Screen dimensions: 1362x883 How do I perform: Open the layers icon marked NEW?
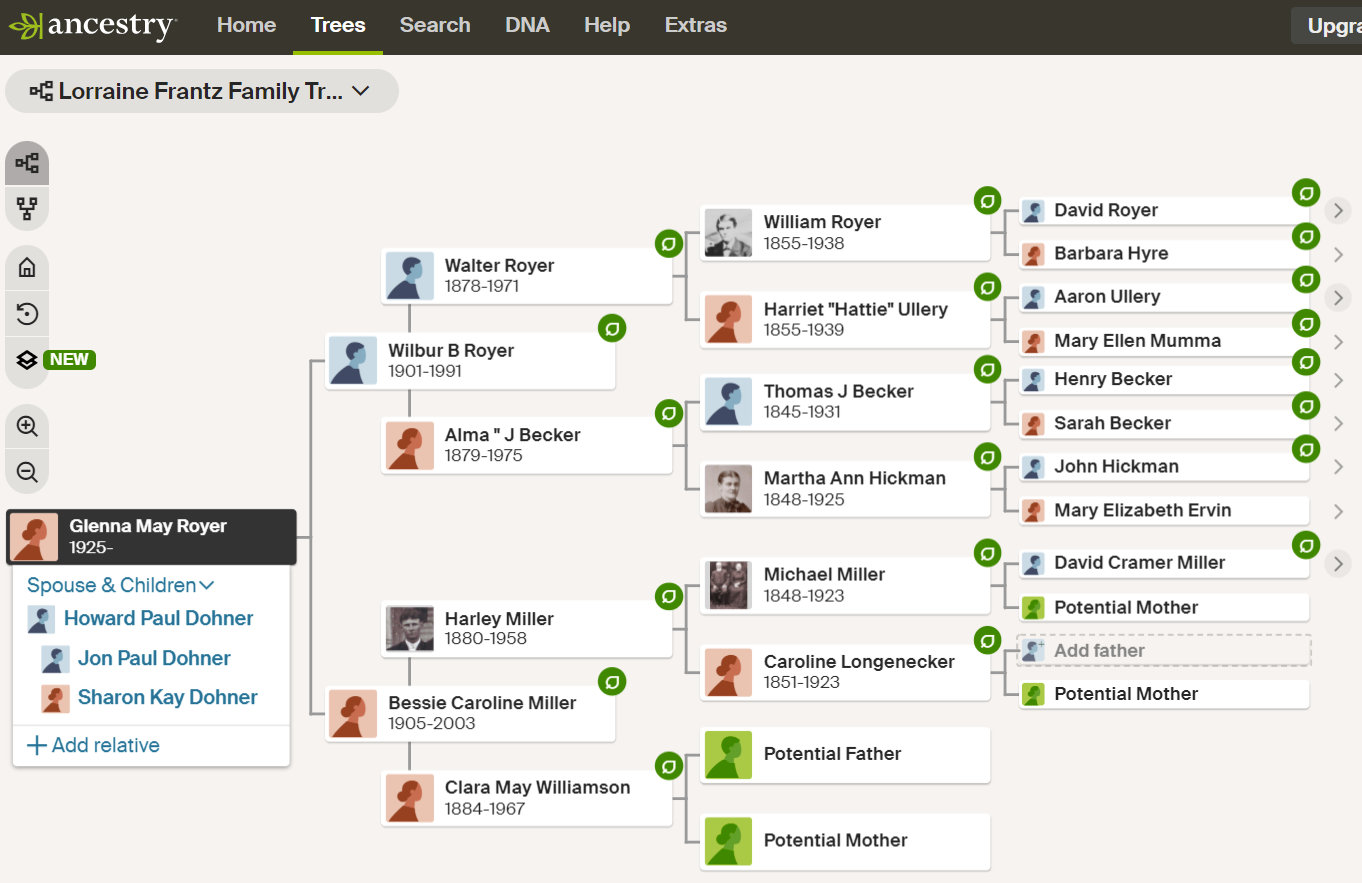tap(27, 360)
